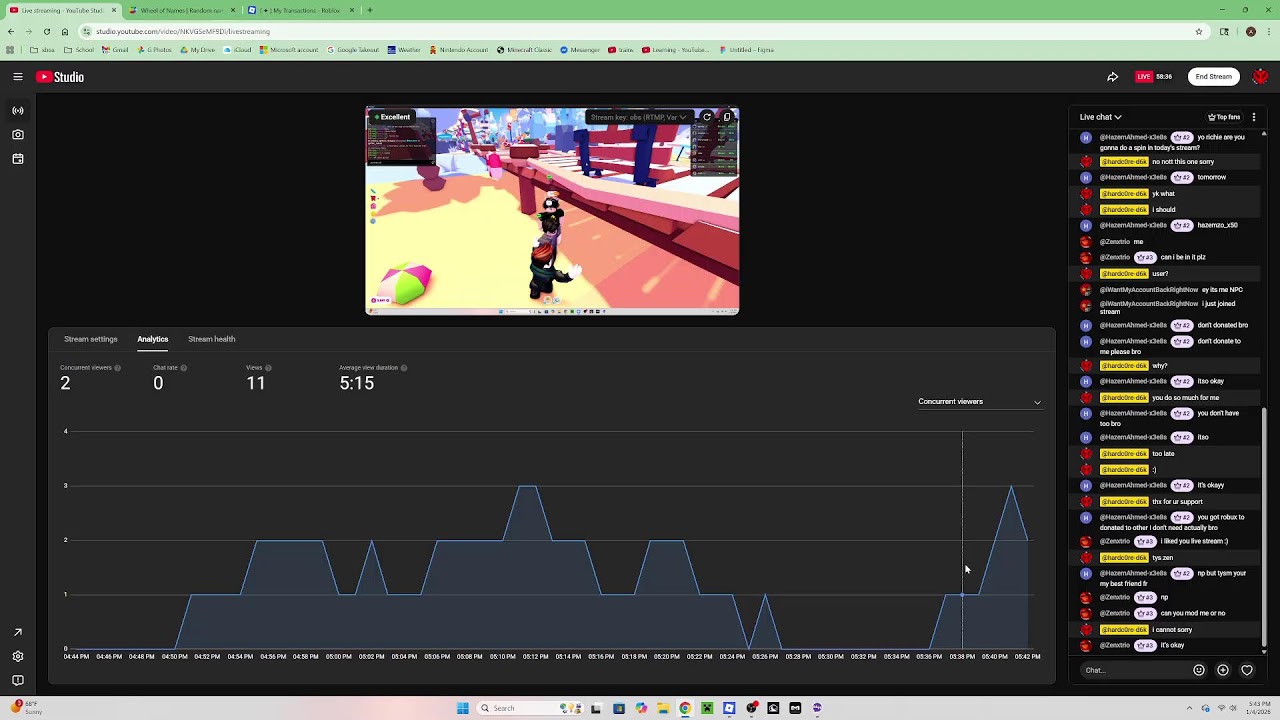1280x720 pixels.
Task: Click the live chat vertical scrollbar
Action: point(1264,525)
